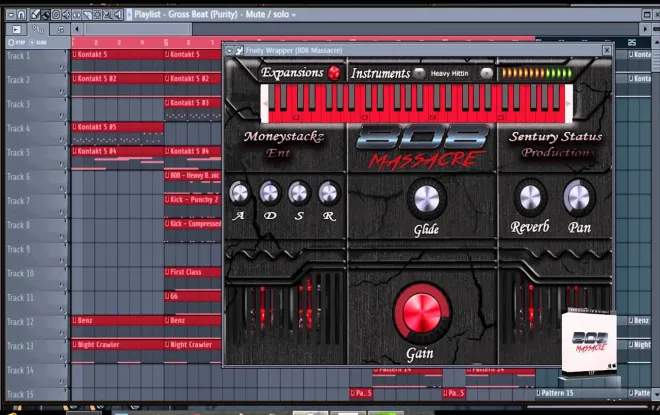Select the Track 2 header
The width and height of the screenshot is (660, 415).
coord(36,85)
